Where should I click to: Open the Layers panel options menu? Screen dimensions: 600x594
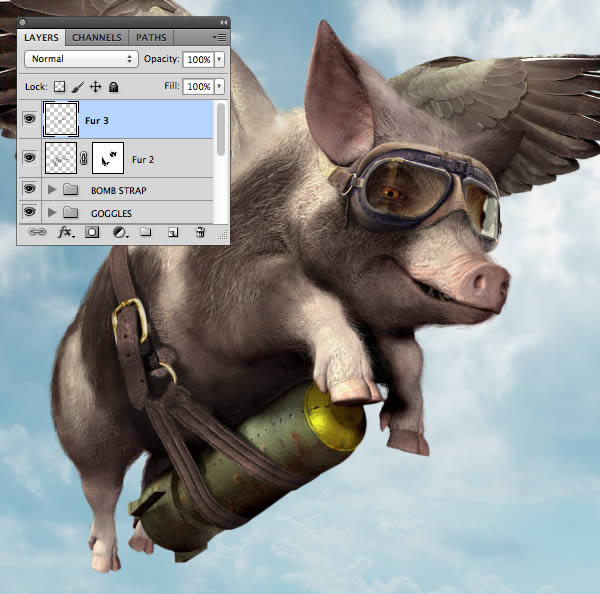tap(219, 38)
